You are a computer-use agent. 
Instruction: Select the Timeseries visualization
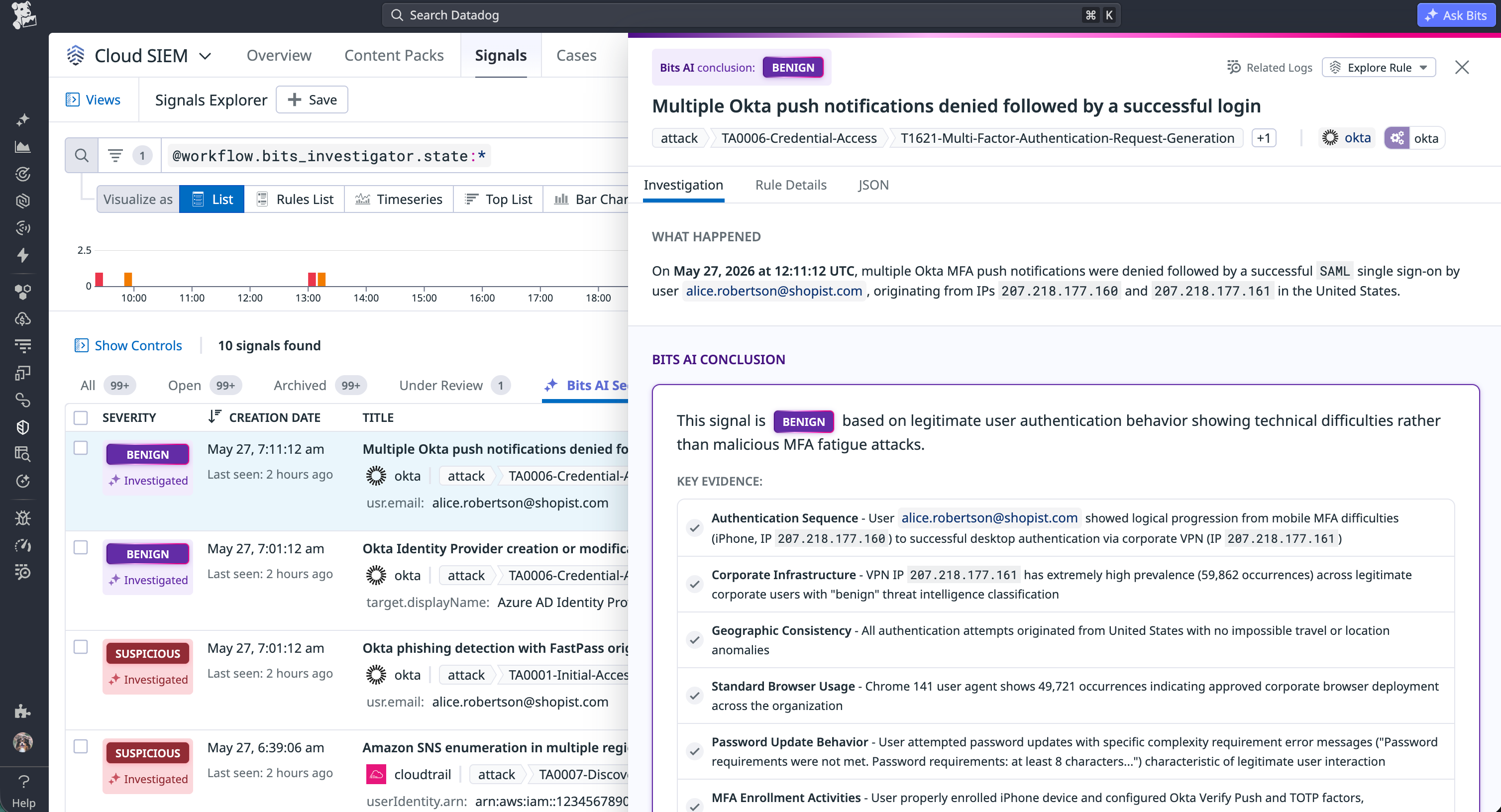(x=399, y=199)
